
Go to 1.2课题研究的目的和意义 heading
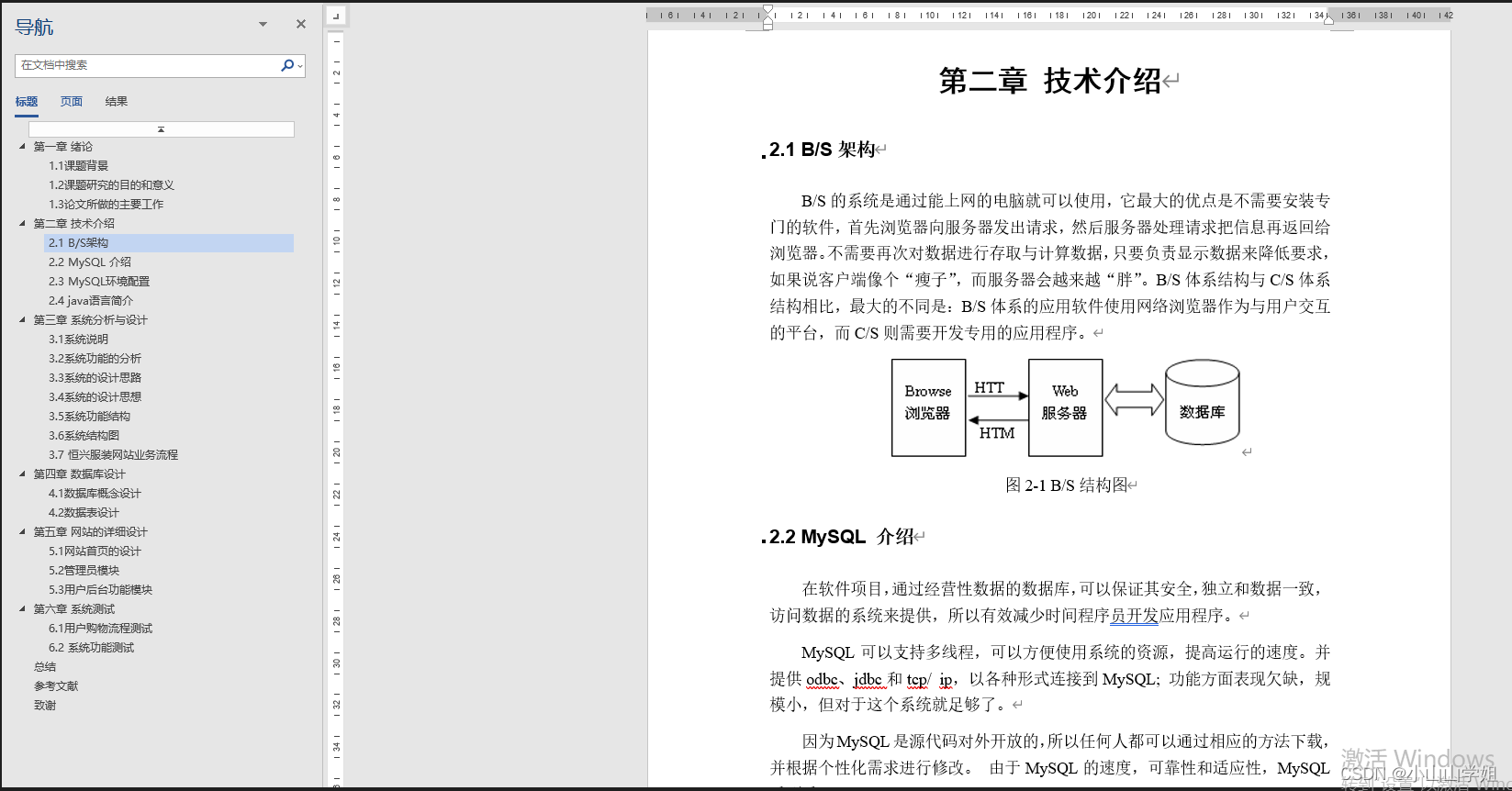[x=111, y=185]
